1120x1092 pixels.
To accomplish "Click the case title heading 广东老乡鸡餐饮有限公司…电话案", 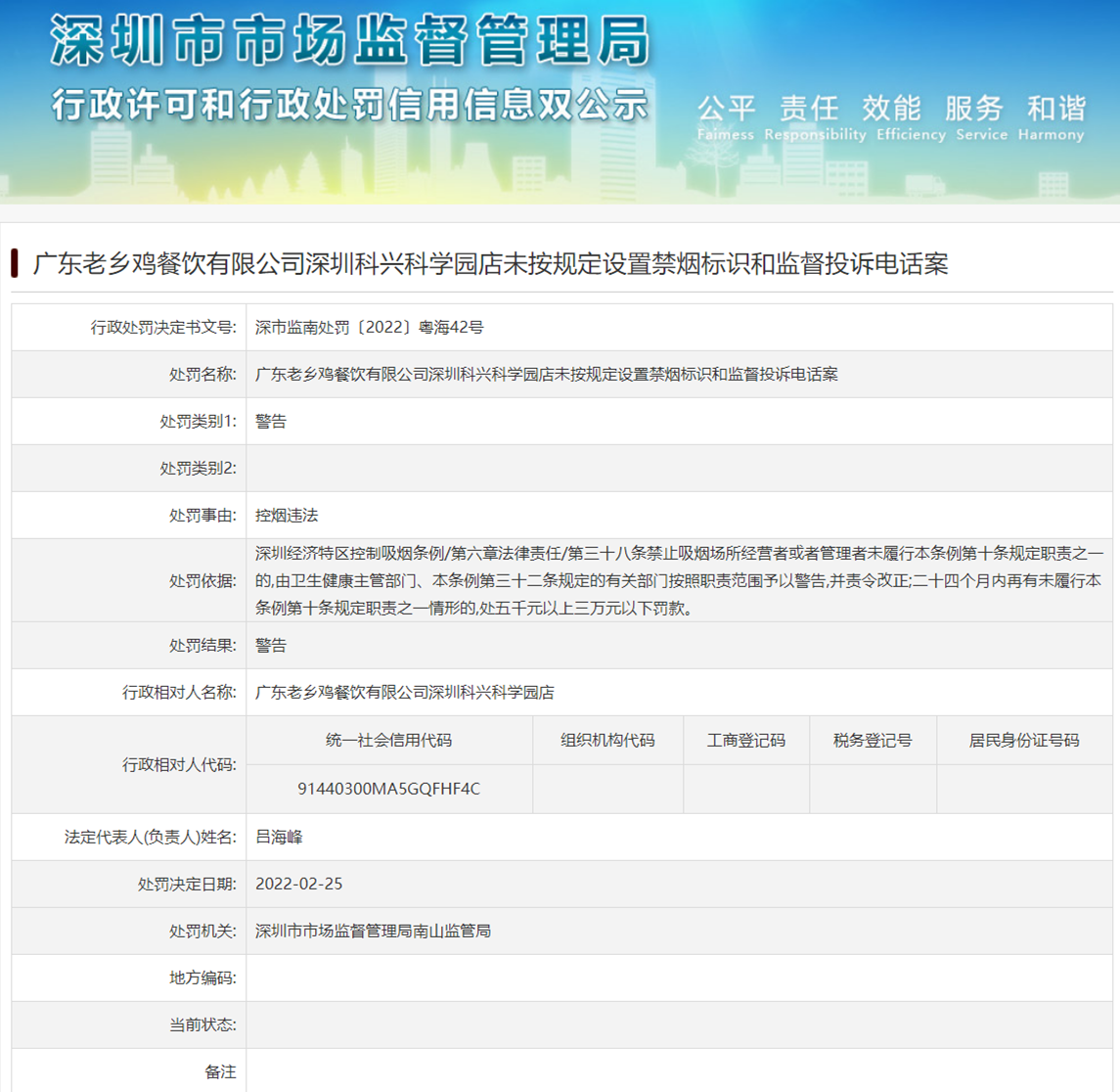I will click(491, 264).
